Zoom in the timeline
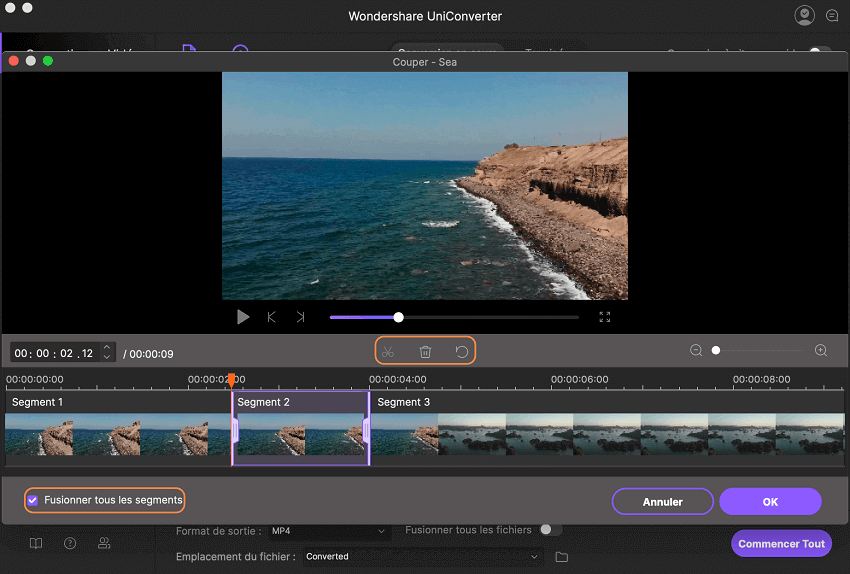The height and width of the screenshot is (574, 850). pos(821,351)
